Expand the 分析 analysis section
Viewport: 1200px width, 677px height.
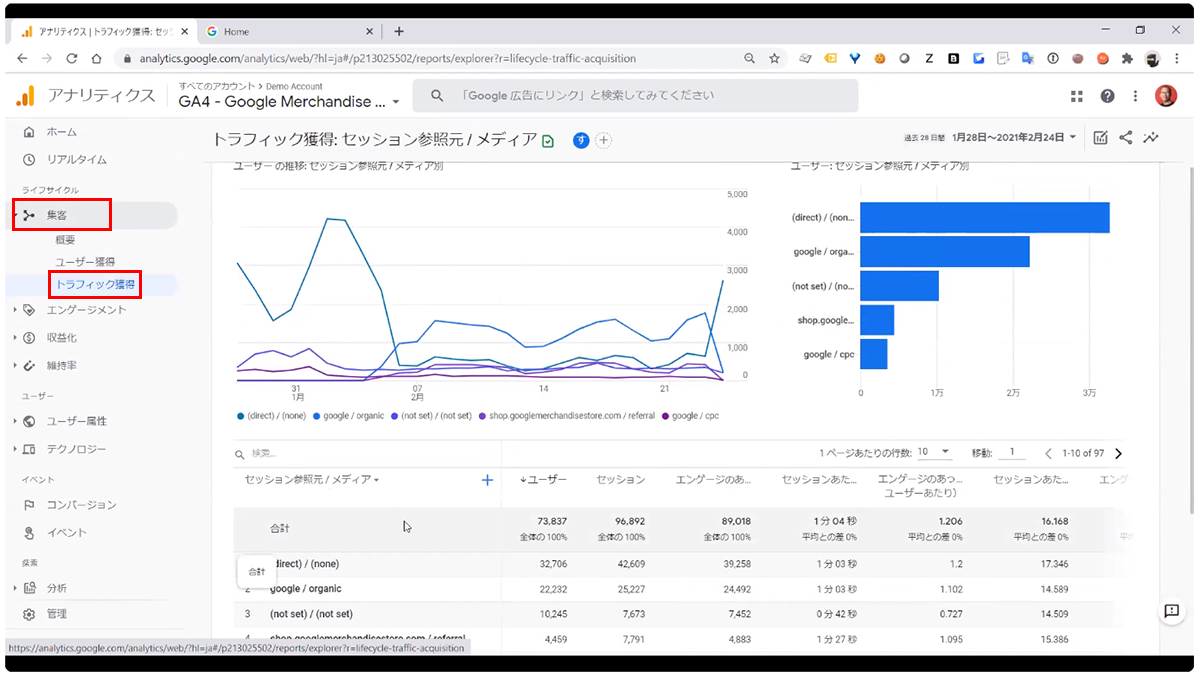click(x=56, y=588)
